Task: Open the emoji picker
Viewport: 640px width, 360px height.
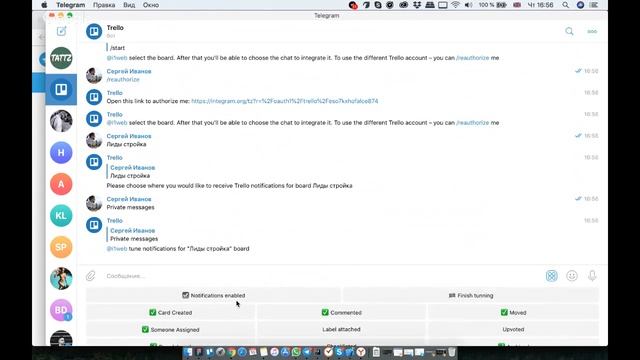Action: (572, 276)
